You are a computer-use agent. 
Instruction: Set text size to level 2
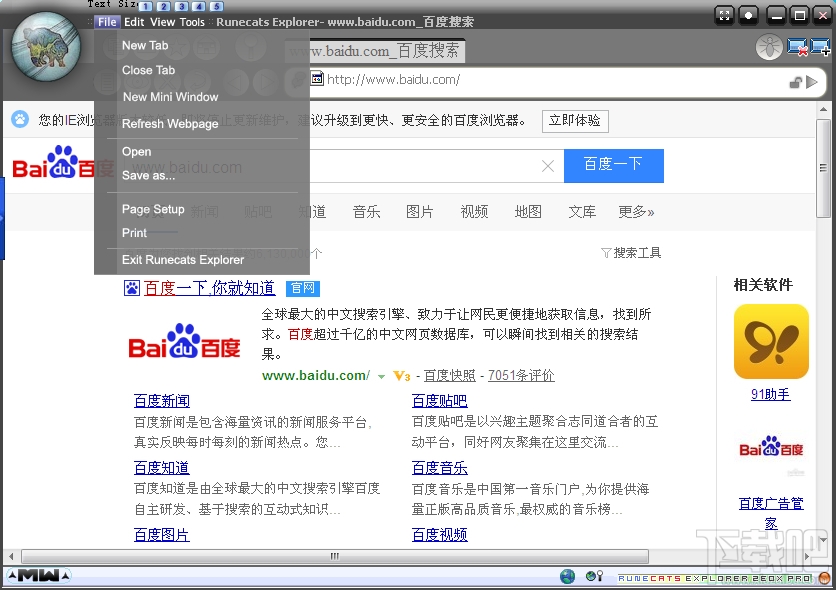click(x=164, y=6)
